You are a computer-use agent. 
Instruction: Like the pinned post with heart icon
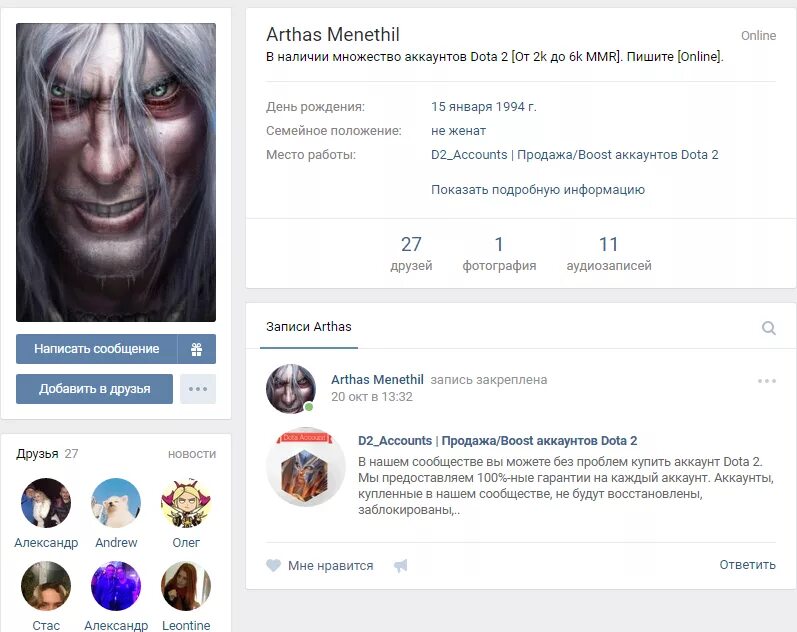coord(273,565)
